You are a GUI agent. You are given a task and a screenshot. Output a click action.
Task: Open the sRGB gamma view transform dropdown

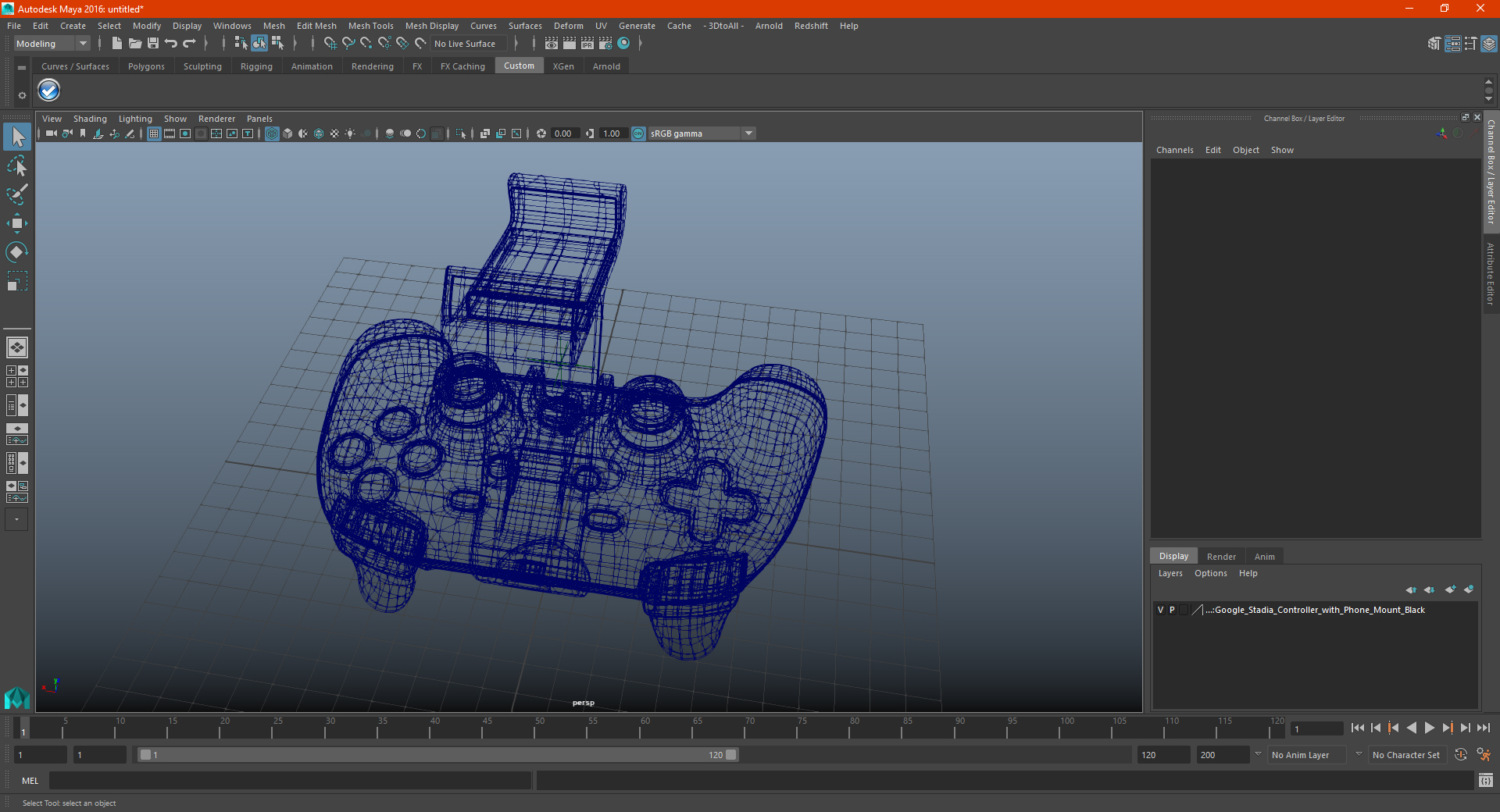(702, 134)
